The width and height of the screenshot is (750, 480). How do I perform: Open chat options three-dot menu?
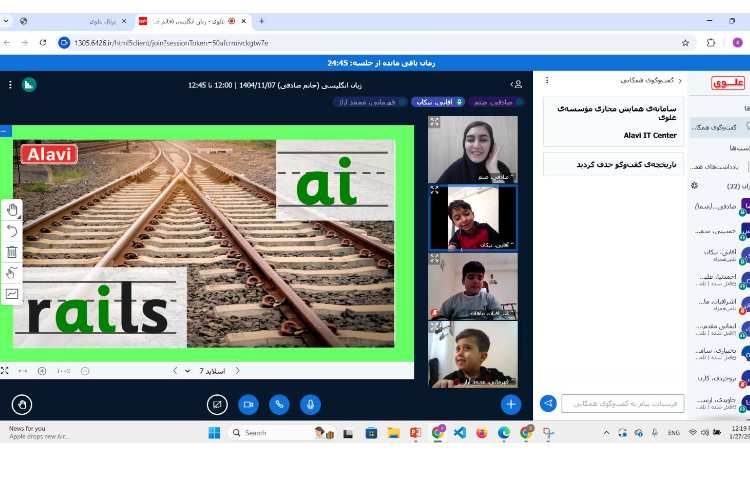(547, 80)
